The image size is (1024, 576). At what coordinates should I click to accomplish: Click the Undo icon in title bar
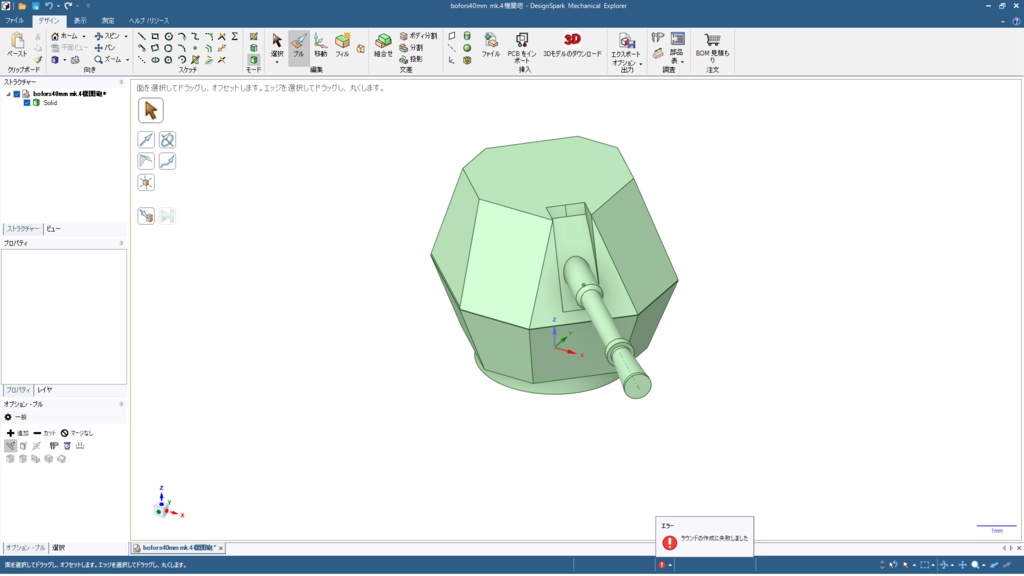[49, 6]
